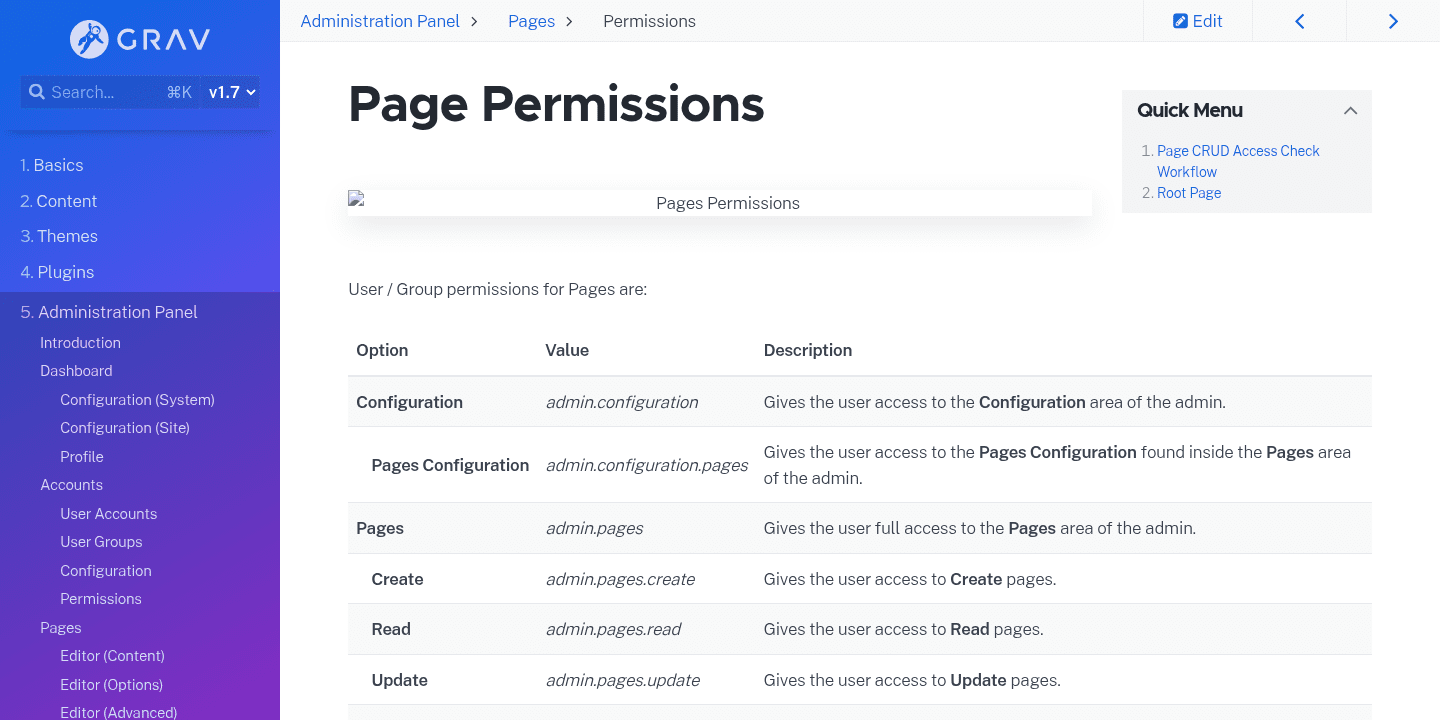Select User Groups in the sidebar
The image size is (1440, 720).
(x=101, y=541)
